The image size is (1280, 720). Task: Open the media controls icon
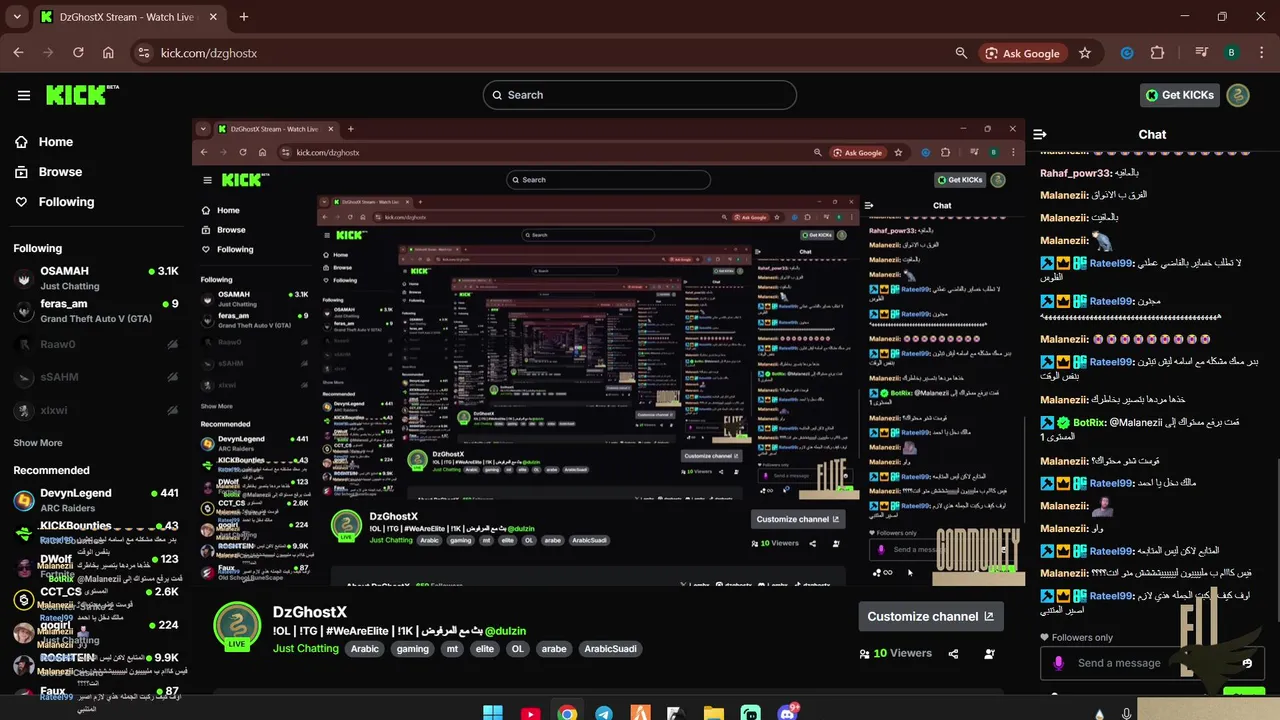coord(1202,53)
